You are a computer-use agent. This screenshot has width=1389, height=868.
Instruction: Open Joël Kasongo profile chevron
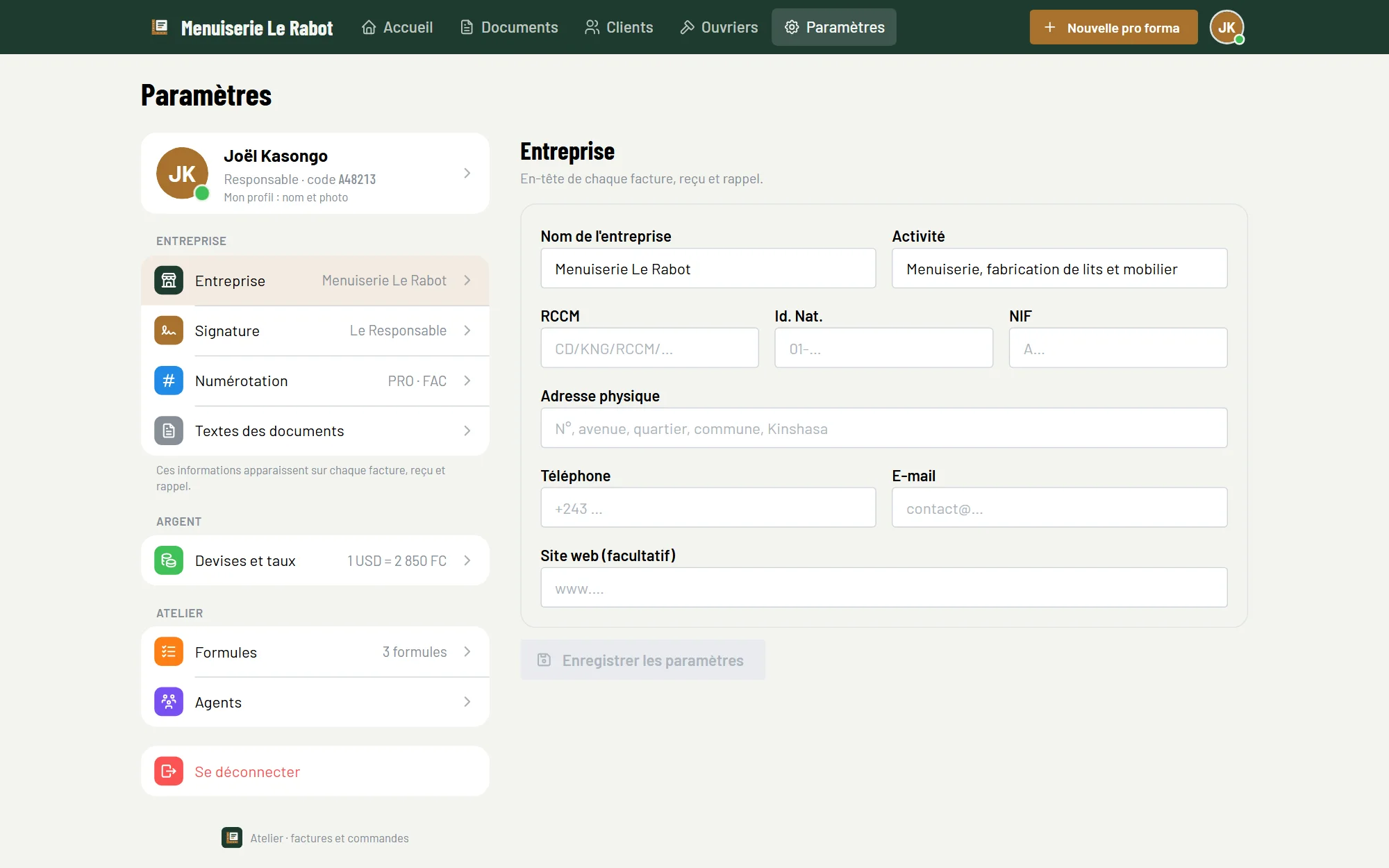467,173
